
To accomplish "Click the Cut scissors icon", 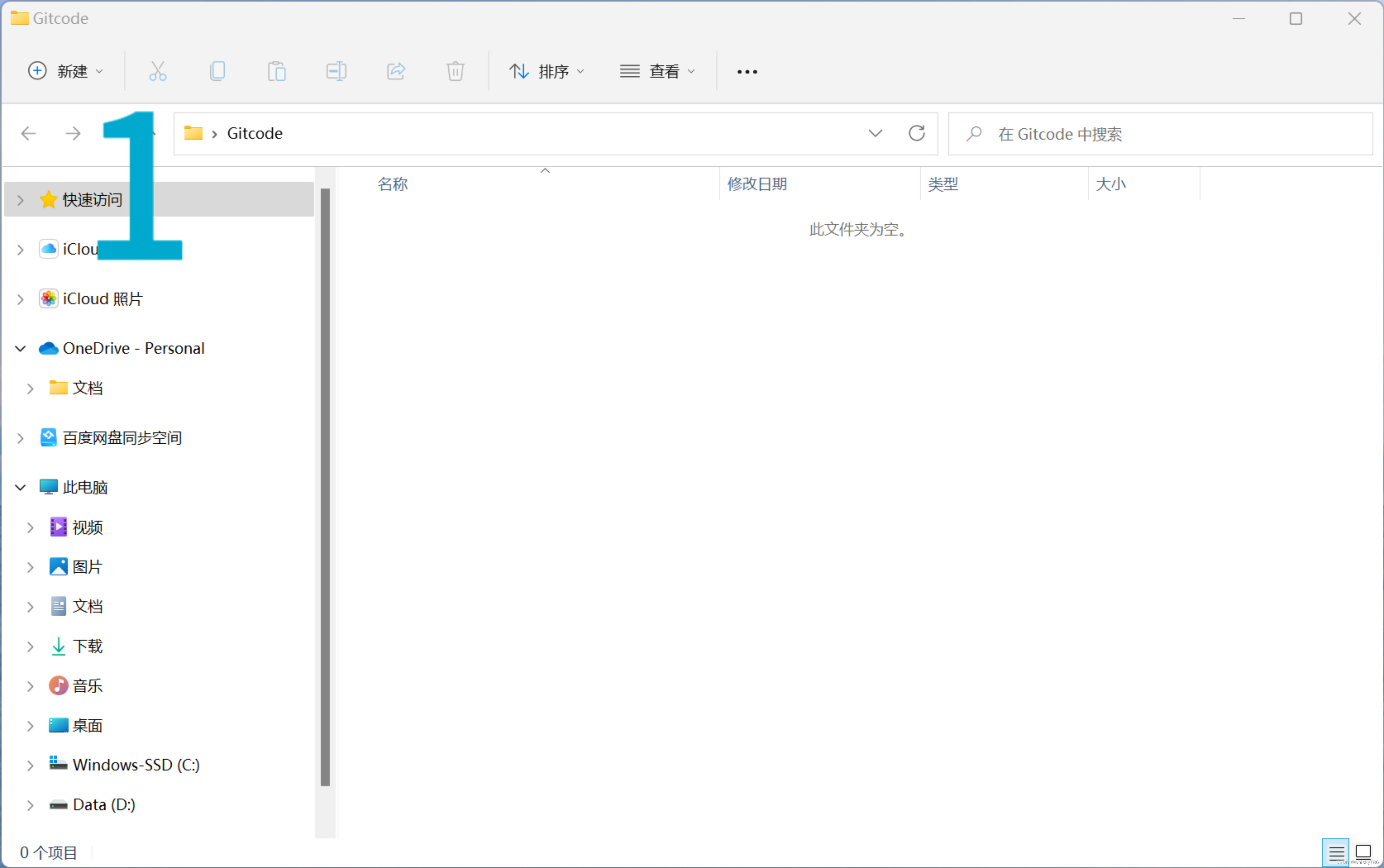I will pos(157,71).
